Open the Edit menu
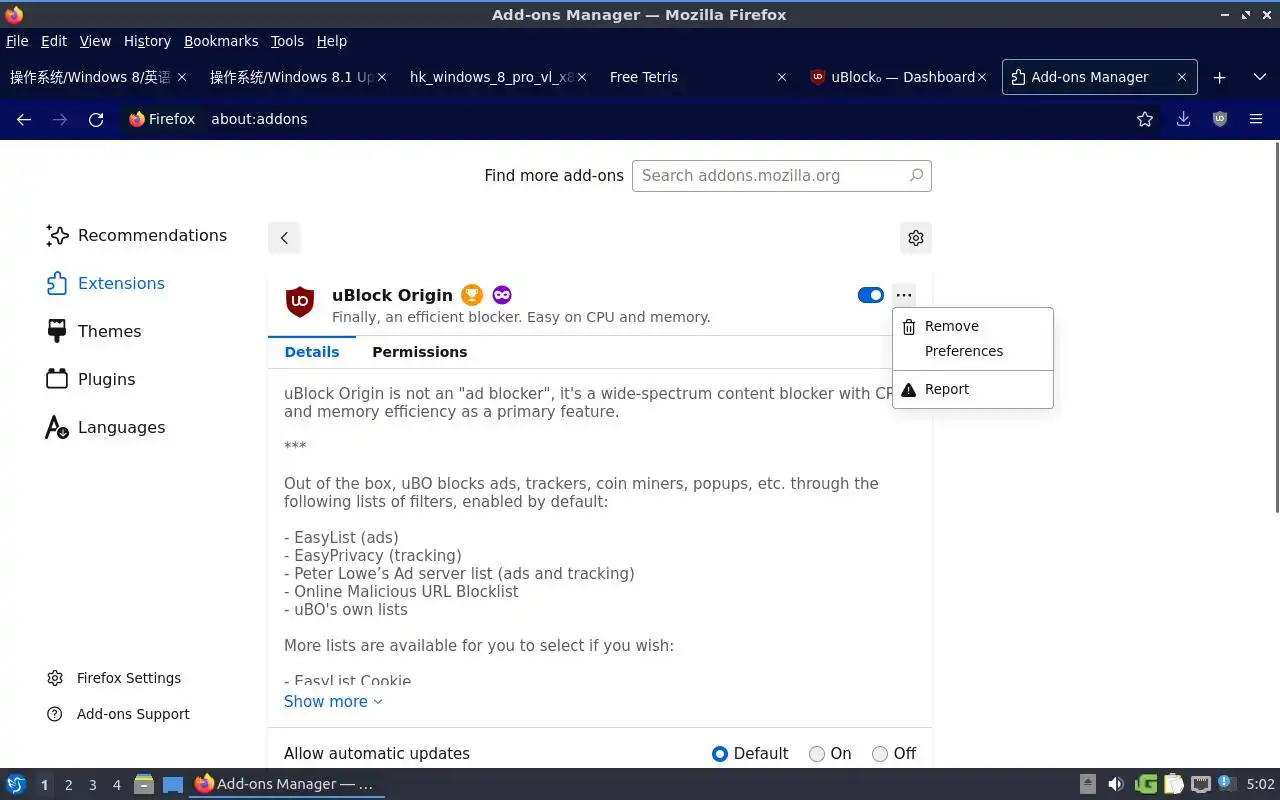The height and width of the screenshot is (800, 1280). click(x=54, y=41)
